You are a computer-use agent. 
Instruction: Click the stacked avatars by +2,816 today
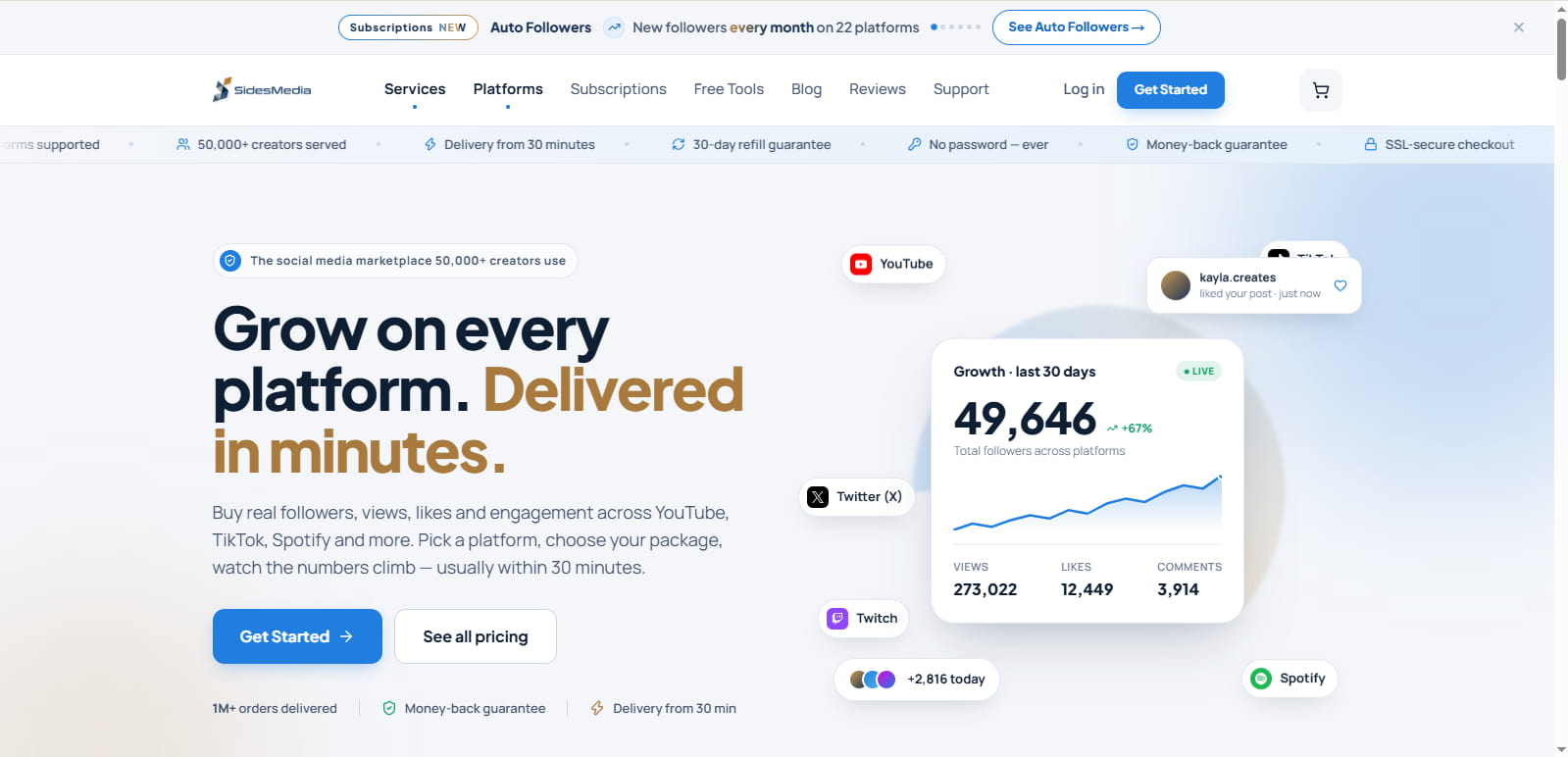pos(873,680)
